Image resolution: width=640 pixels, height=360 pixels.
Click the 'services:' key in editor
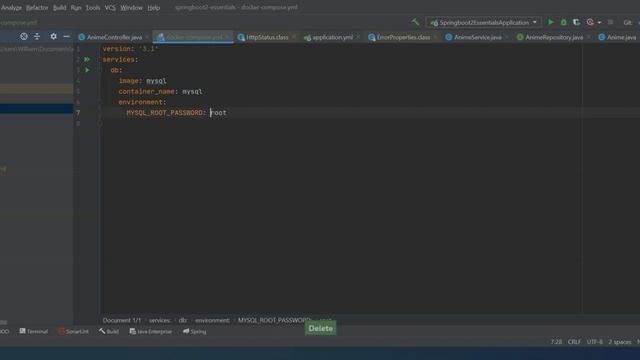pyautogui.click(x=120, y=60)
